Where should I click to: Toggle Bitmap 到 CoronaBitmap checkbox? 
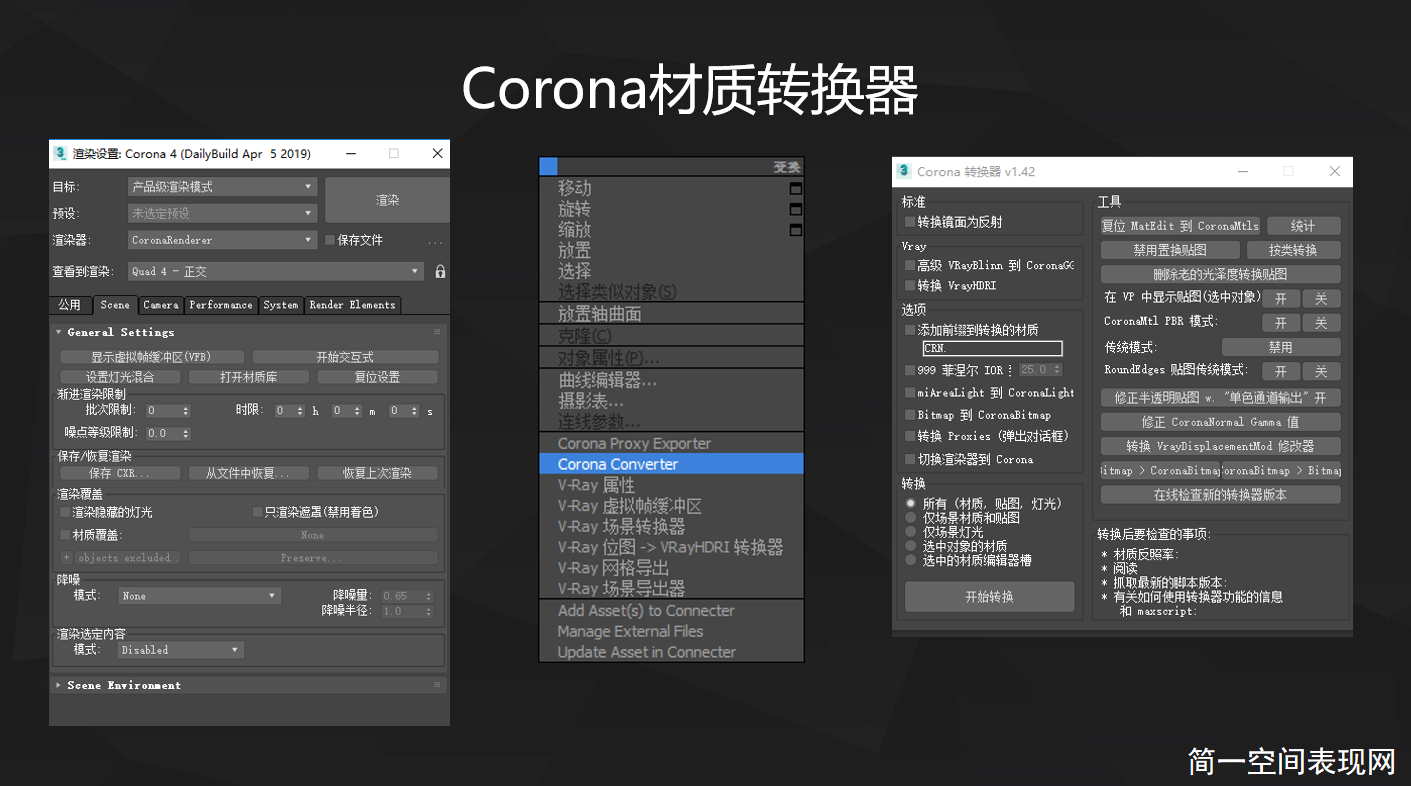tap(909, 415)
